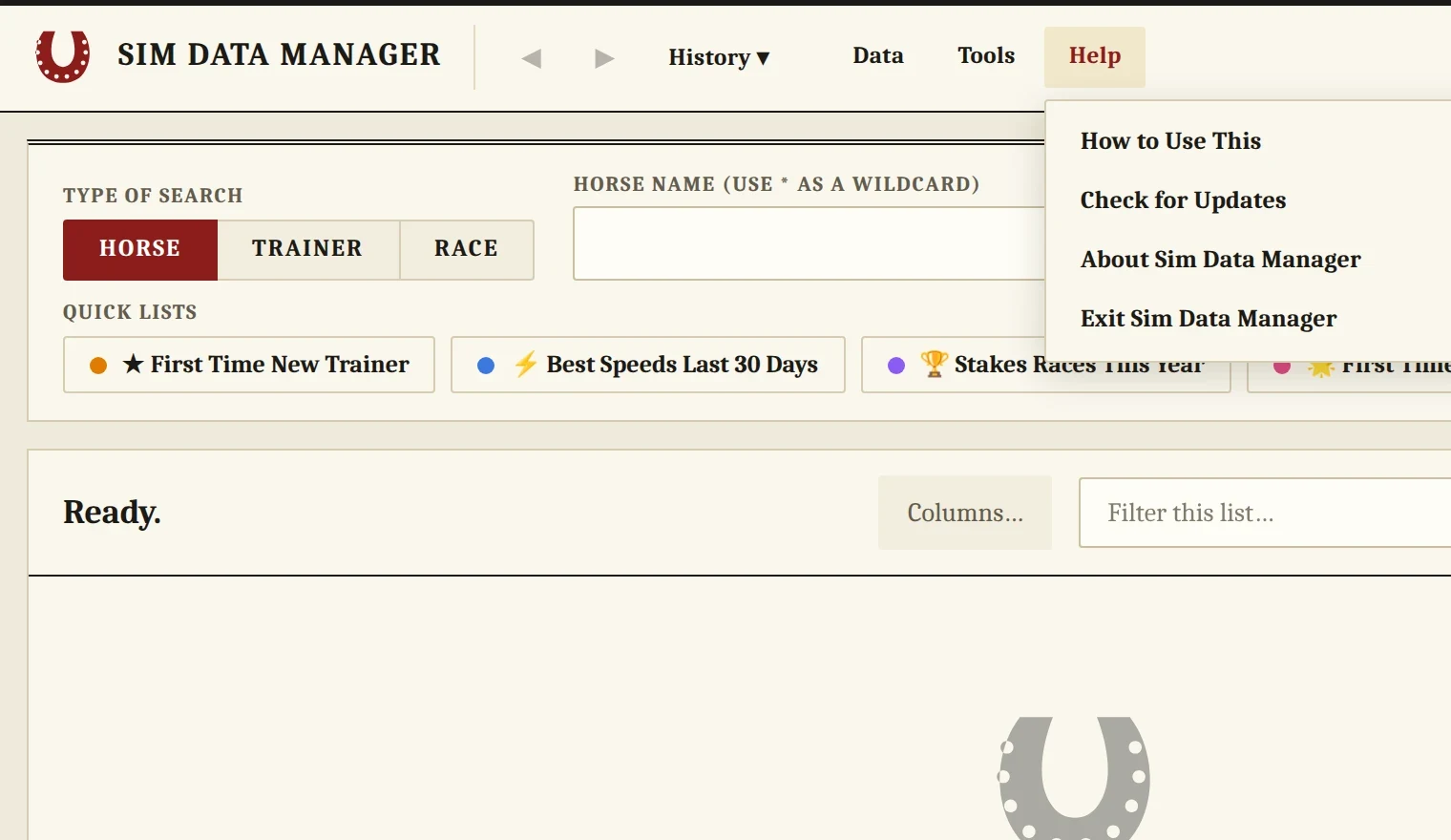Viewport: 1451px width, 840px height.
Task: Choose Exit Sim Data Manager
Action: tap(1209, 319)
